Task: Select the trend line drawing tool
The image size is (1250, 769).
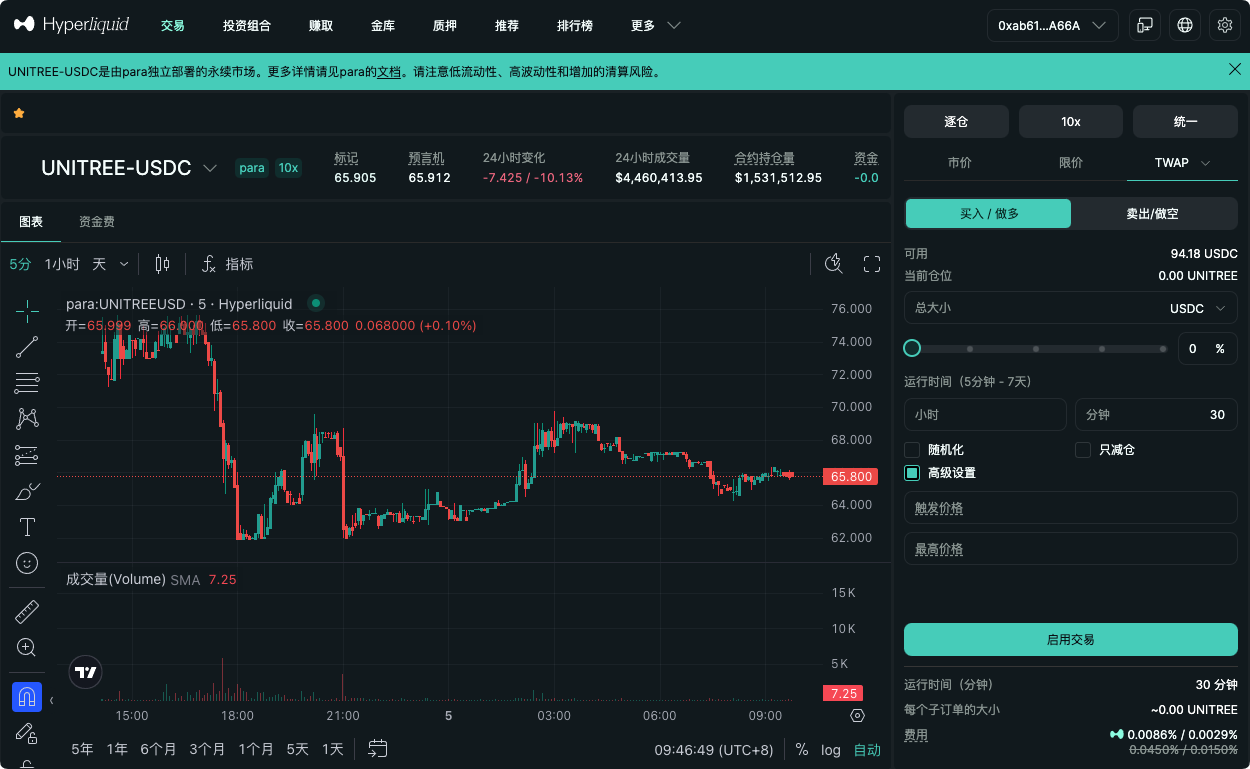Action: click(x=27, y=347)
